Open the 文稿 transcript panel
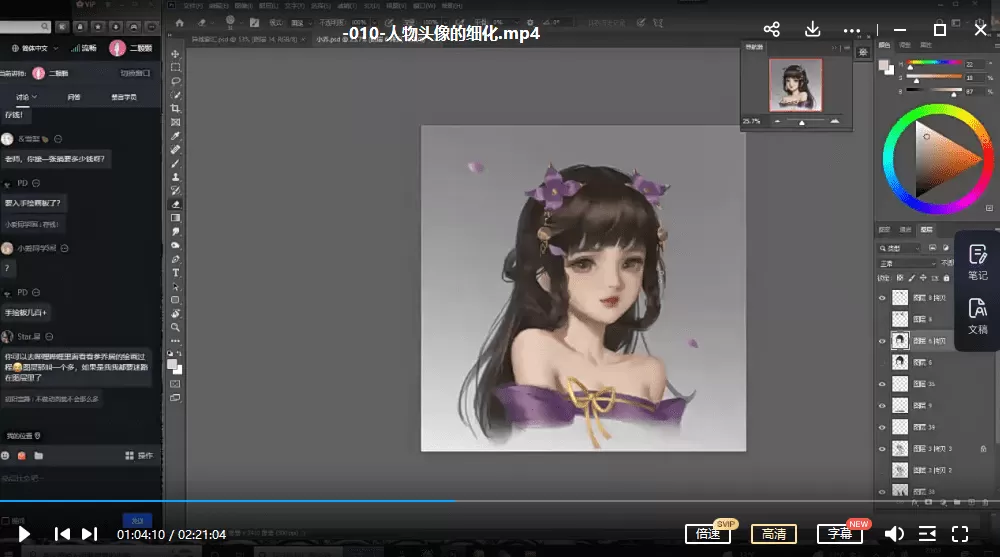This screenshot has width=1000, height=557. click(x=977, y=317)
